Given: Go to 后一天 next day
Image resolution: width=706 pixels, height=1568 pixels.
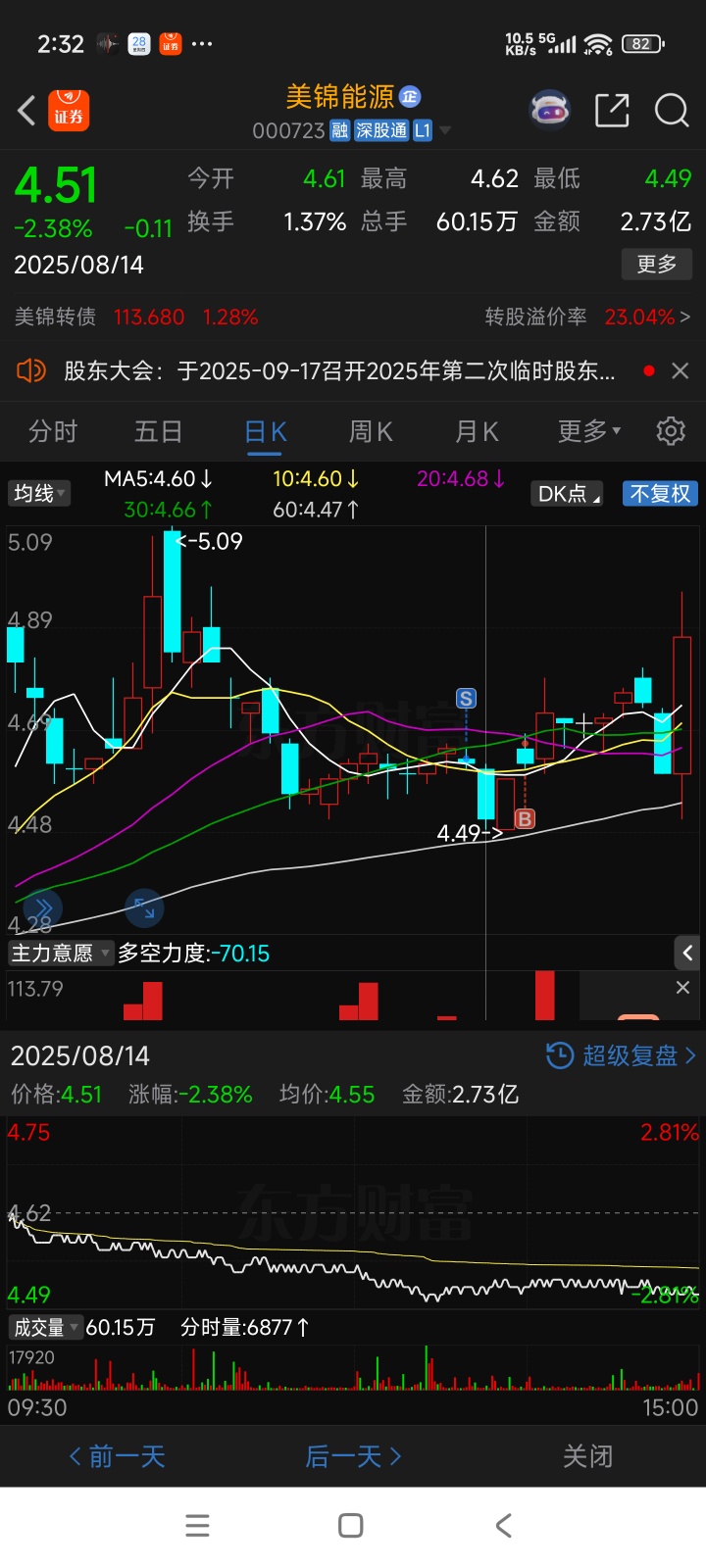Looking at the screenshot, I should [x=353, y=1456].
